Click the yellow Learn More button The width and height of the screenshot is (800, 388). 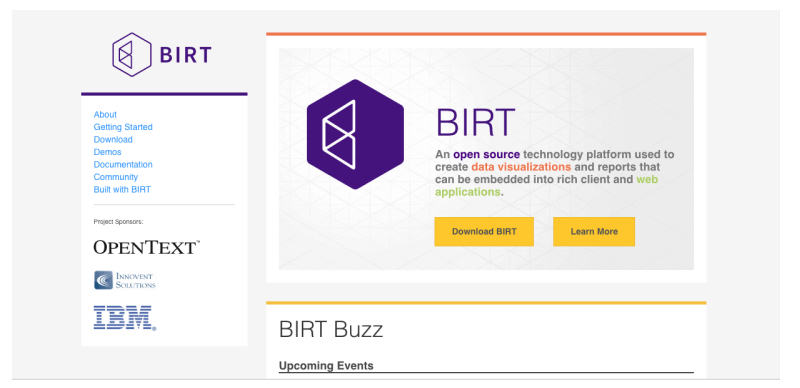coord(594,232)
